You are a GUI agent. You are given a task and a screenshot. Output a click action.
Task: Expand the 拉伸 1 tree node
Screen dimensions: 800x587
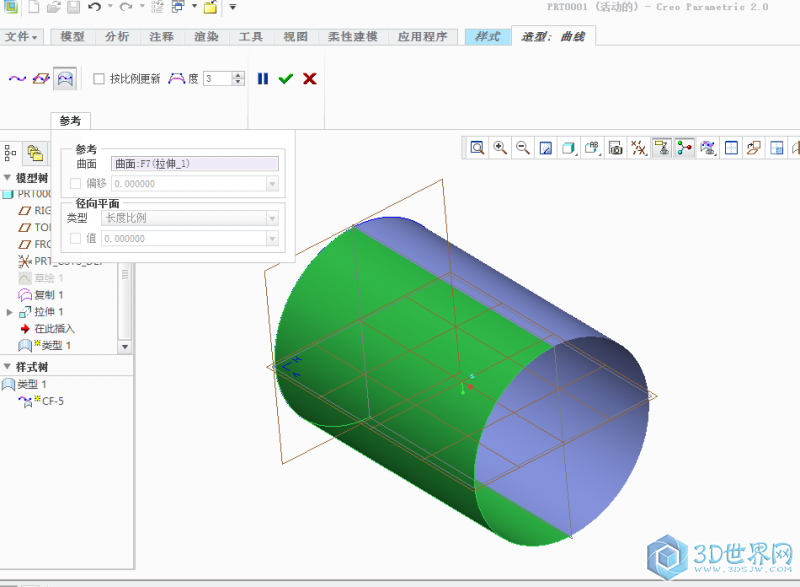(9, 312)
